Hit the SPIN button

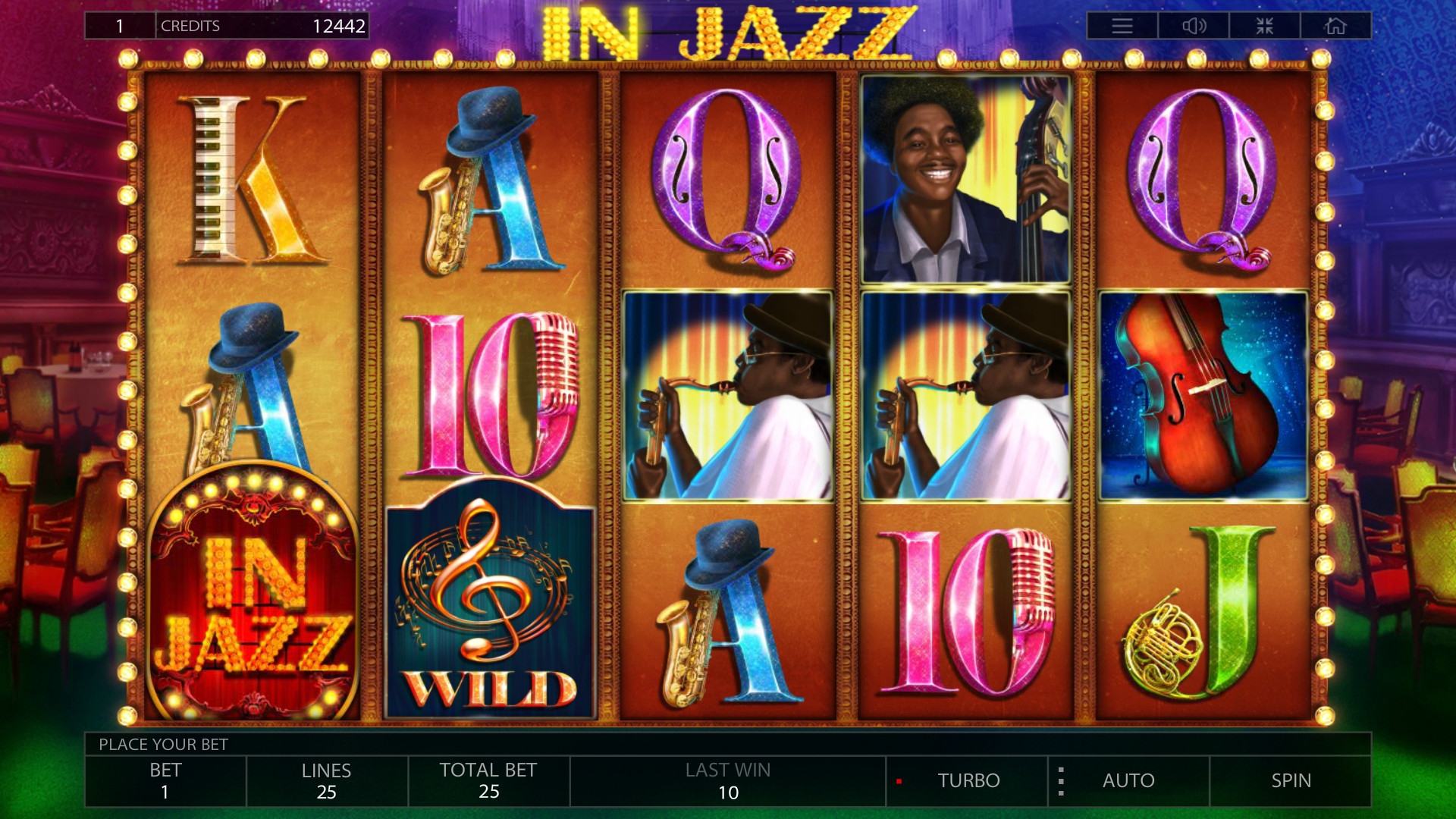coord(1291,780)
